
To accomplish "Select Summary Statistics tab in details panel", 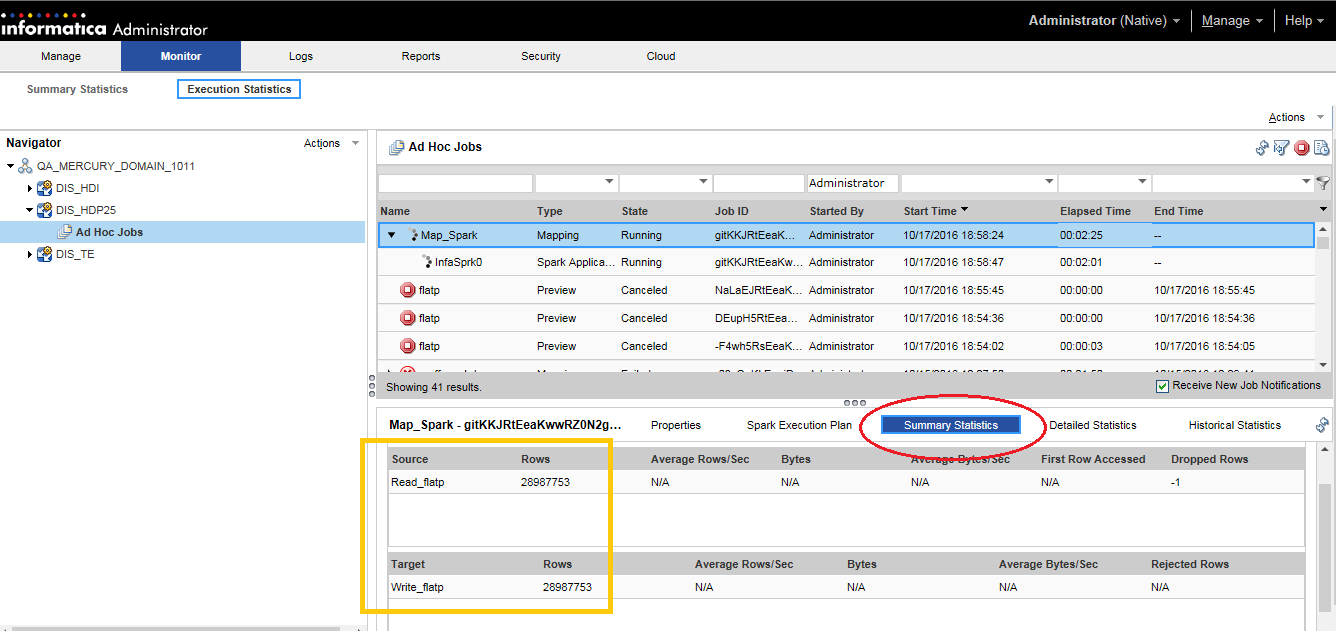I will (x=951, y=425).
